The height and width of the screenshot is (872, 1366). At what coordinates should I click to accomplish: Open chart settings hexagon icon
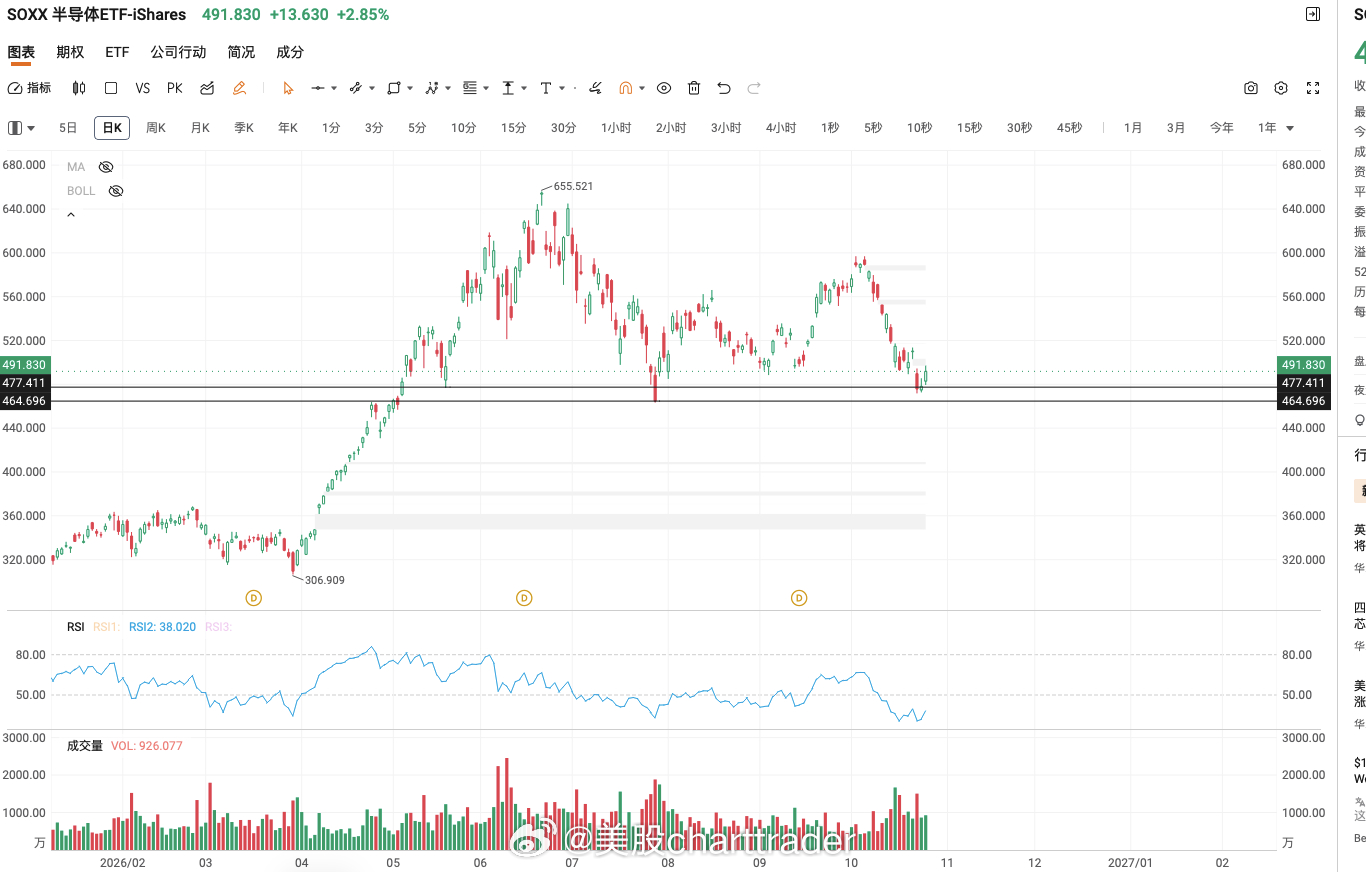(1281, 88)
